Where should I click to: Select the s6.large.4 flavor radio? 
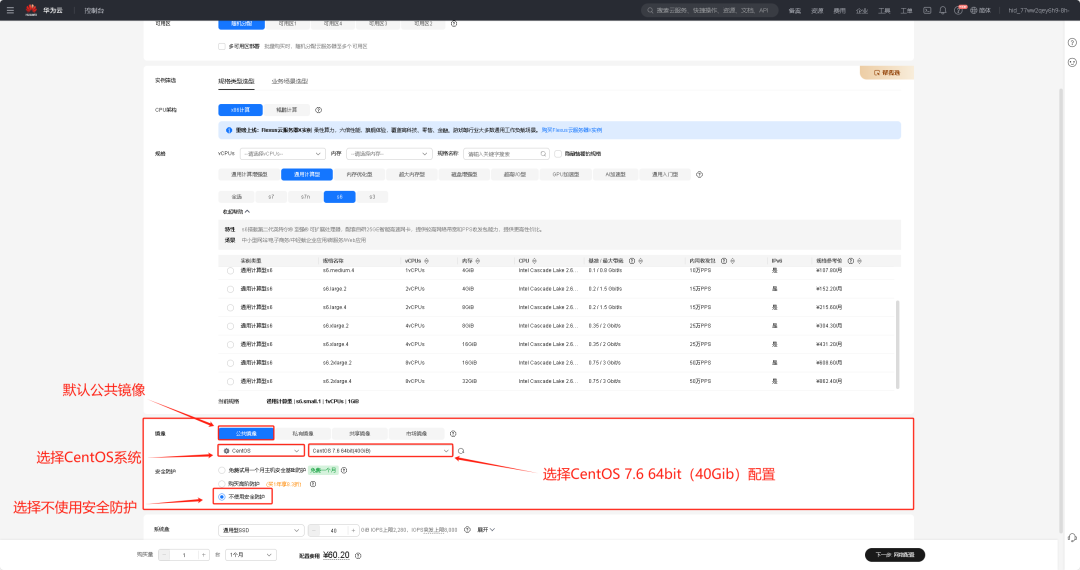230,308
